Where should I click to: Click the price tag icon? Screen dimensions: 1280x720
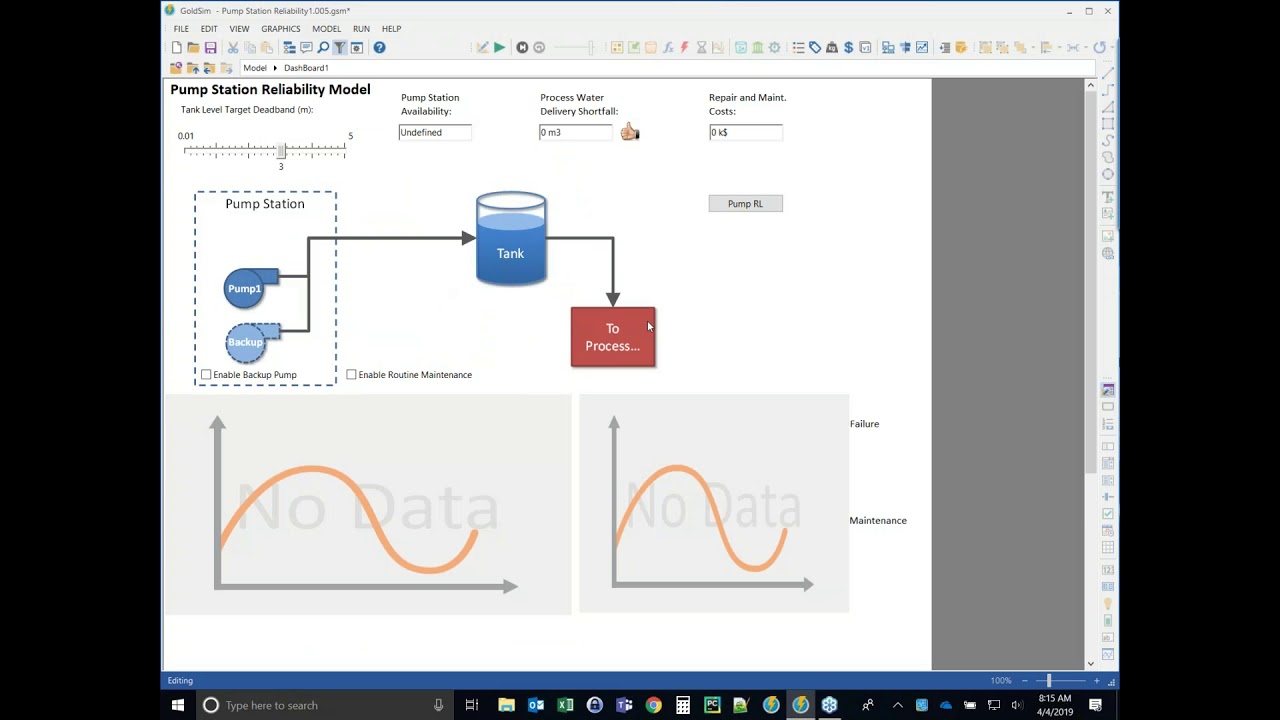(815, 47)
